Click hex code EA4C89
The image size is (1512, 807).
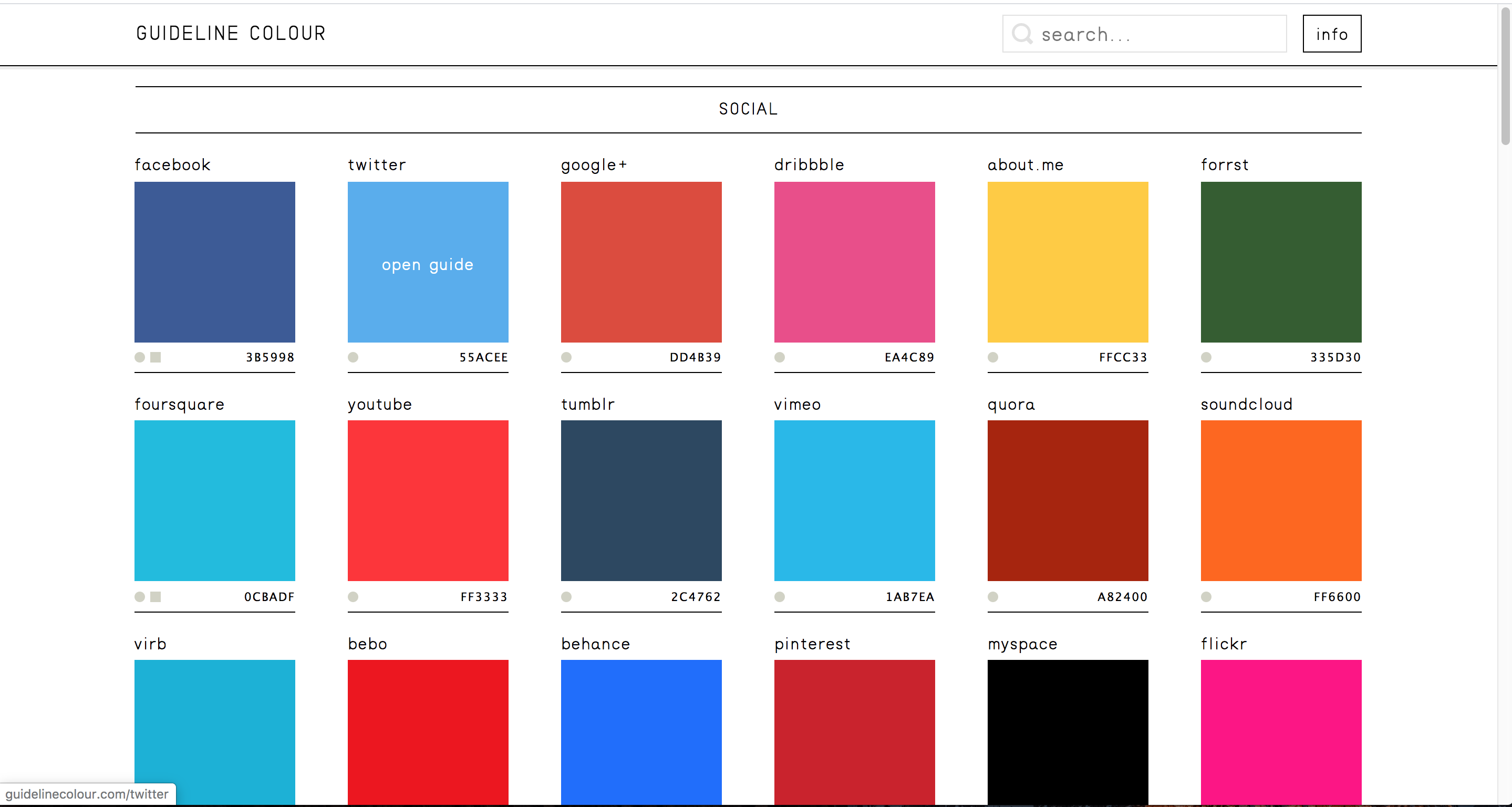pos(910,357)
